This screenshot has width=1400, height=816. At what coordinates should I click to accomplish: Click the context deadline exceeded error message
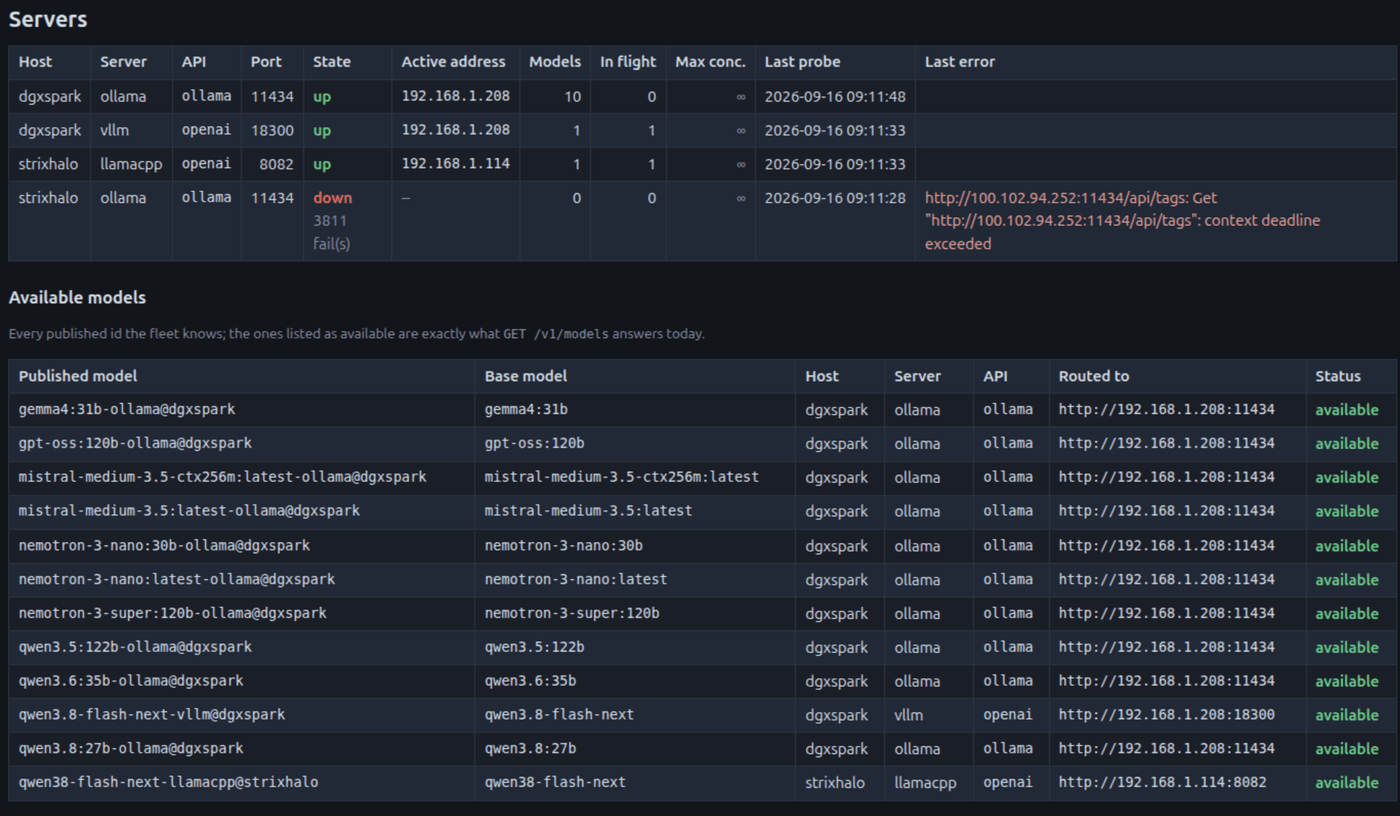pyautogui.click(x=1124, y=221)
